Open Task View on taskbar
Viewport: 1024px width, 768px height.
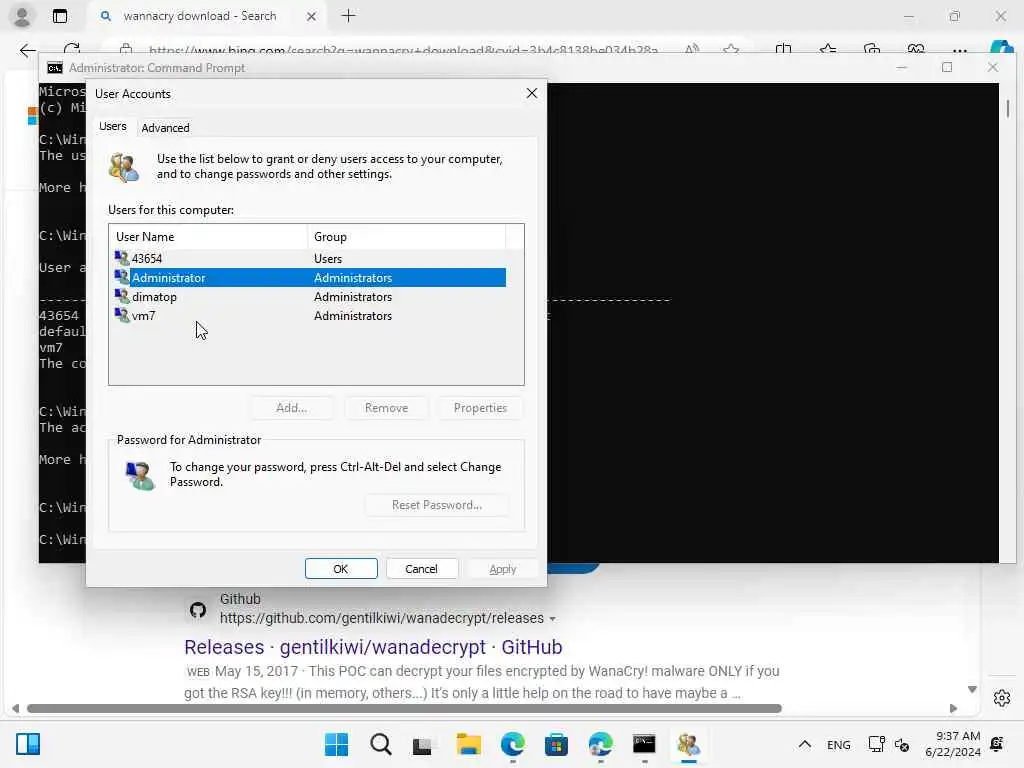coord(423,744)
